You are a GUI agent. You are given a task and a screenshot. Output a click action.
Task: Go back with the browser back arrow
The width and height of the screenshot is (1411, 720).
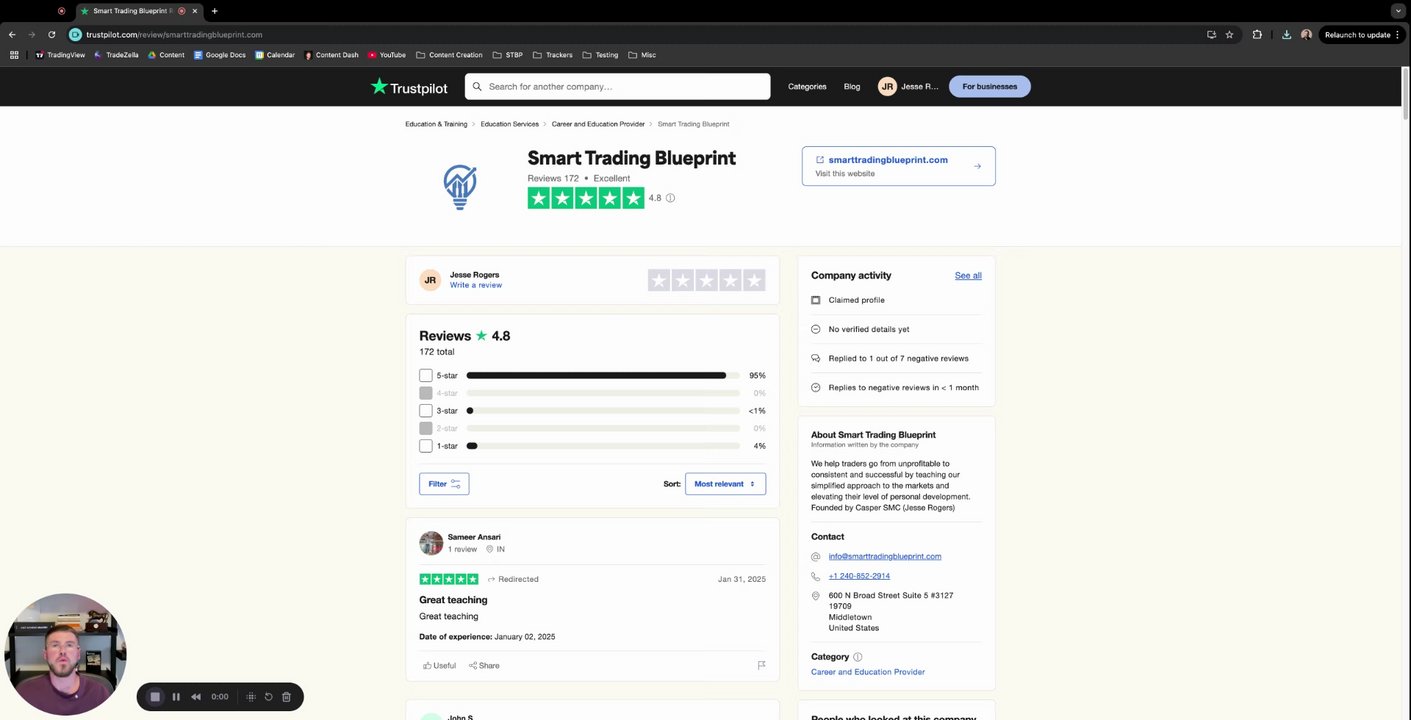click(12, 34)
